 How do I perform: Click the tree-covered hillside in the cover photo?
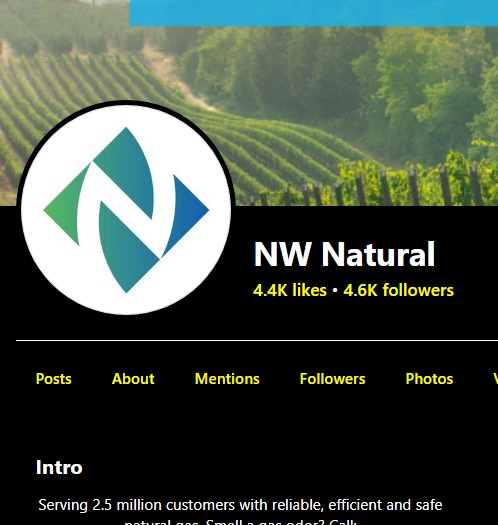pos(335,84)
